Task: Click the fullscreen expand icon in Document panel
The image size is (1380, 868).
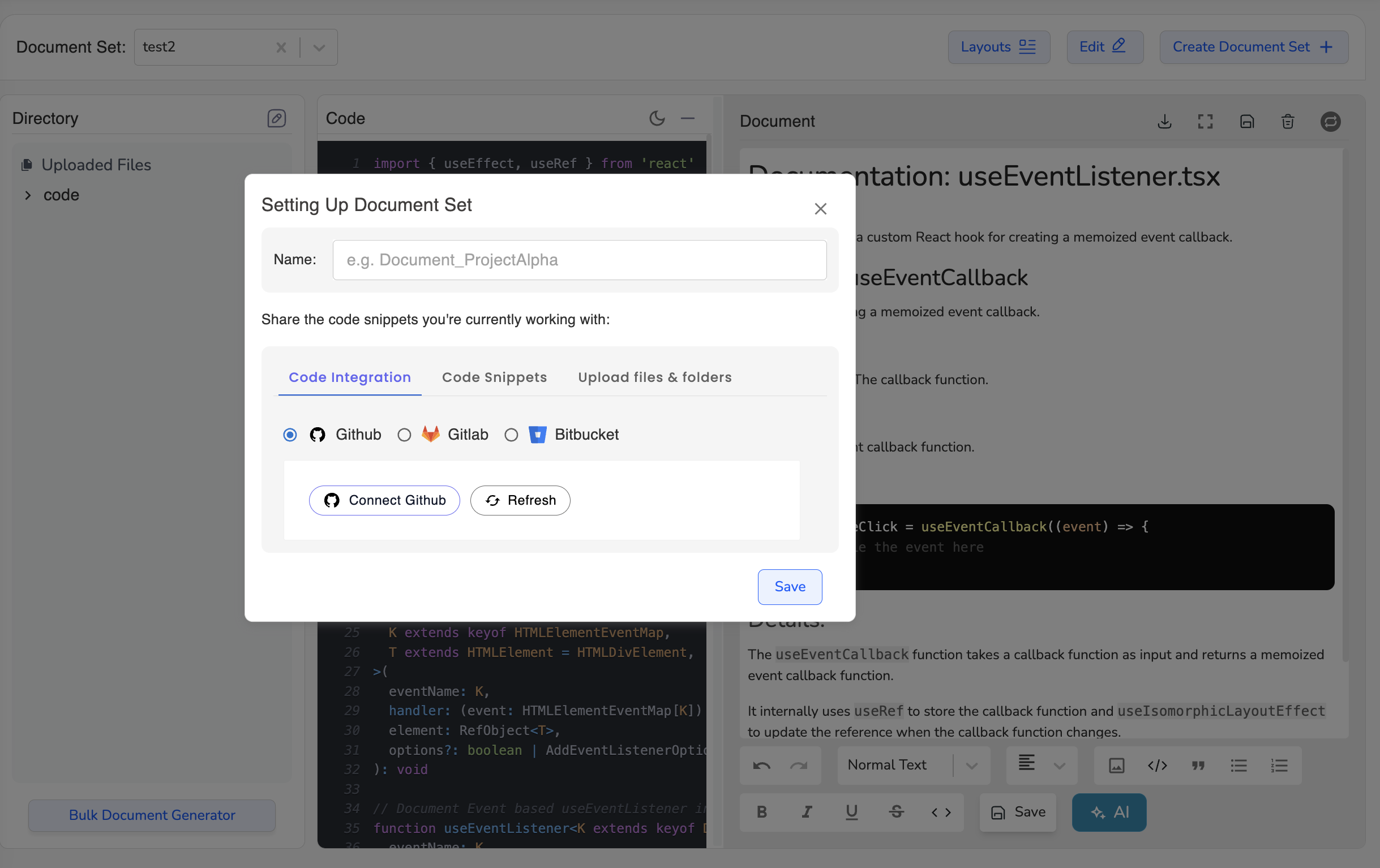Action: pyautogui.click(x=1205, y=122)
